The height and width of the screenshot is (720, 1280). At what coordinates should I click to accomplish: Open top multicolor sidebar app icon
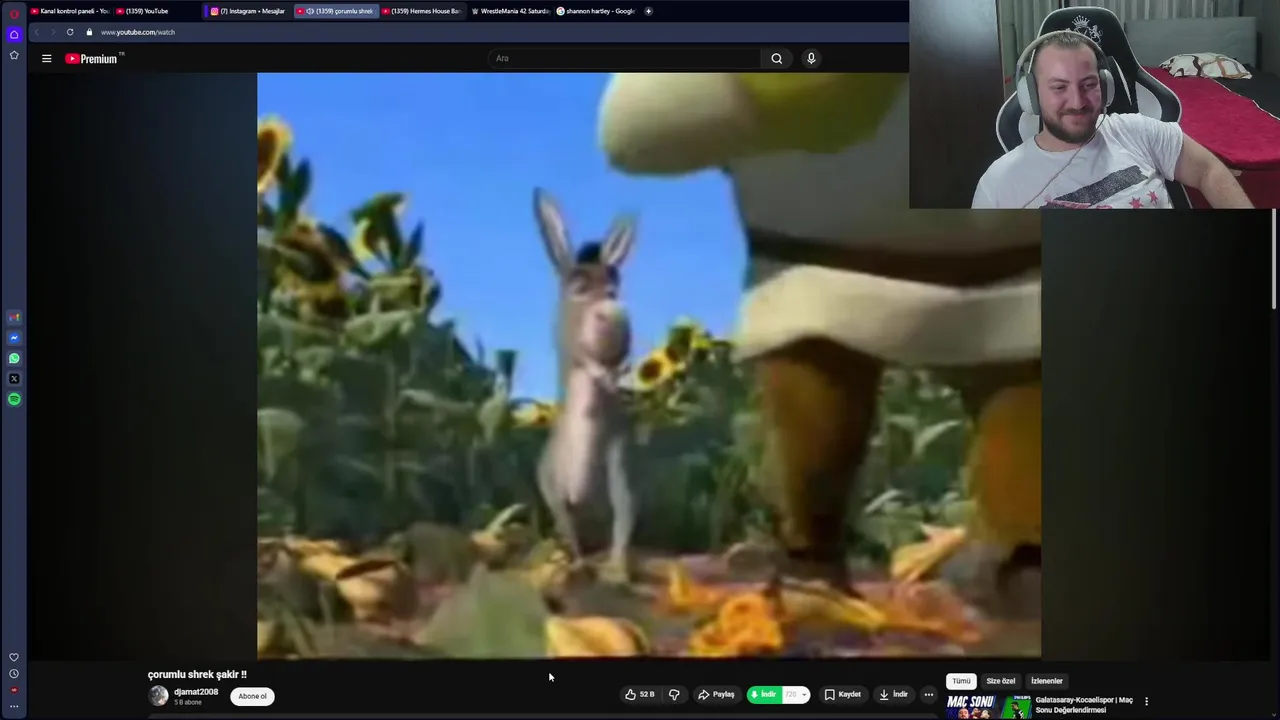click(14, 317)
